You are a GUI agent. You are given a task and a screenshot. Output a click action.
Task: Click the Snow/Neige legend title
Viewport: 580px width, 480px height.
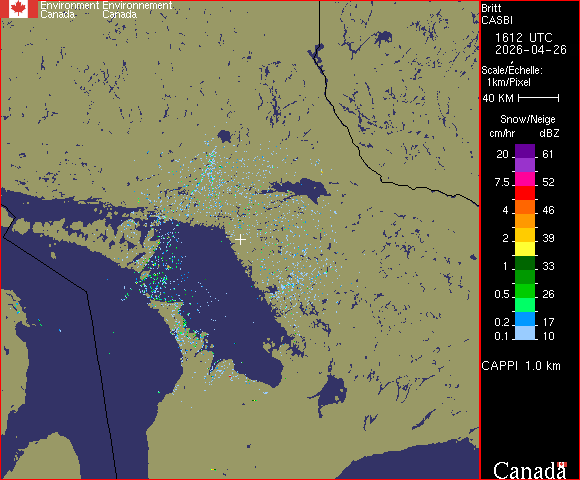point(528,119)
